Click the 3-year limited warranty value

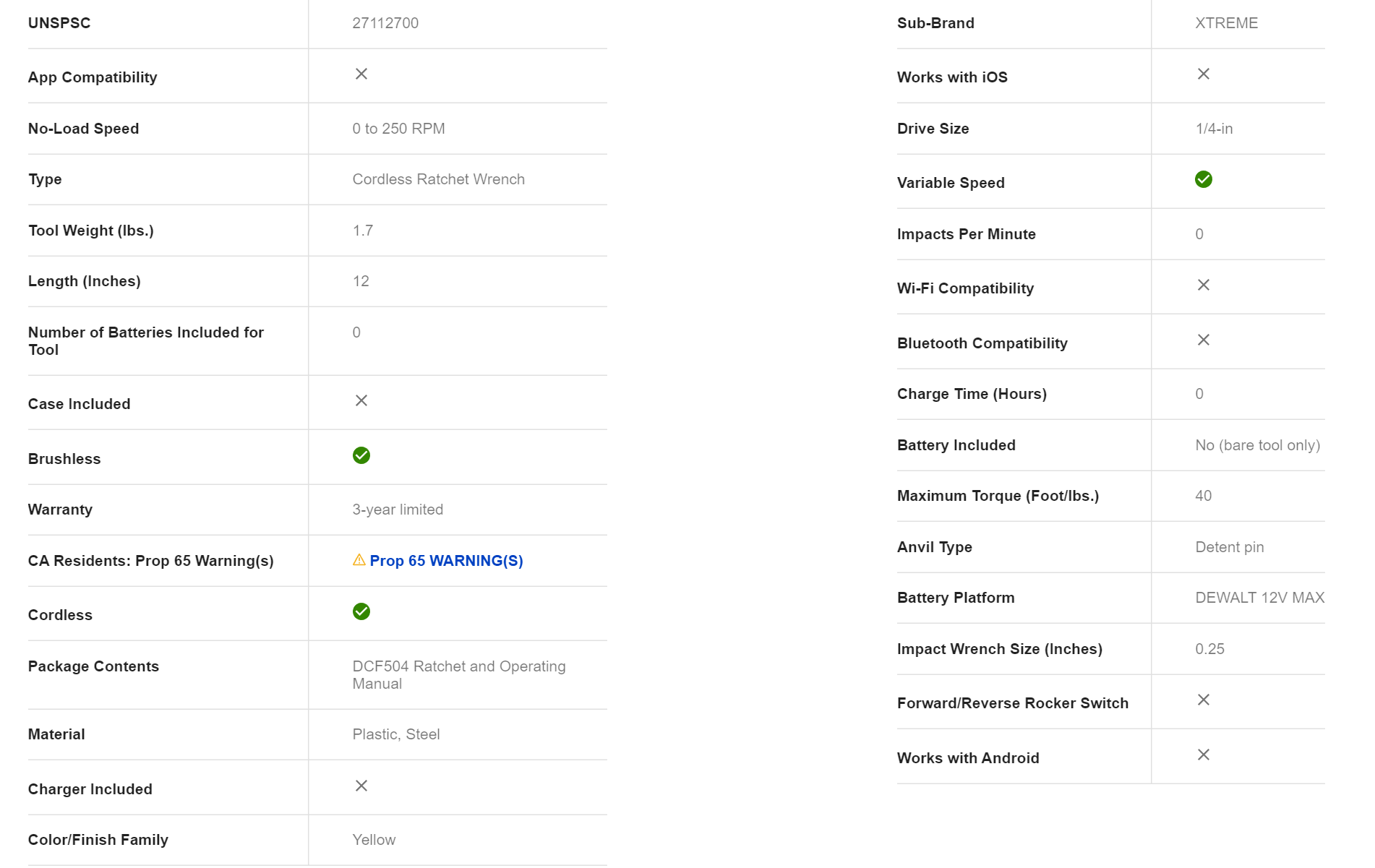click(398, 510)
